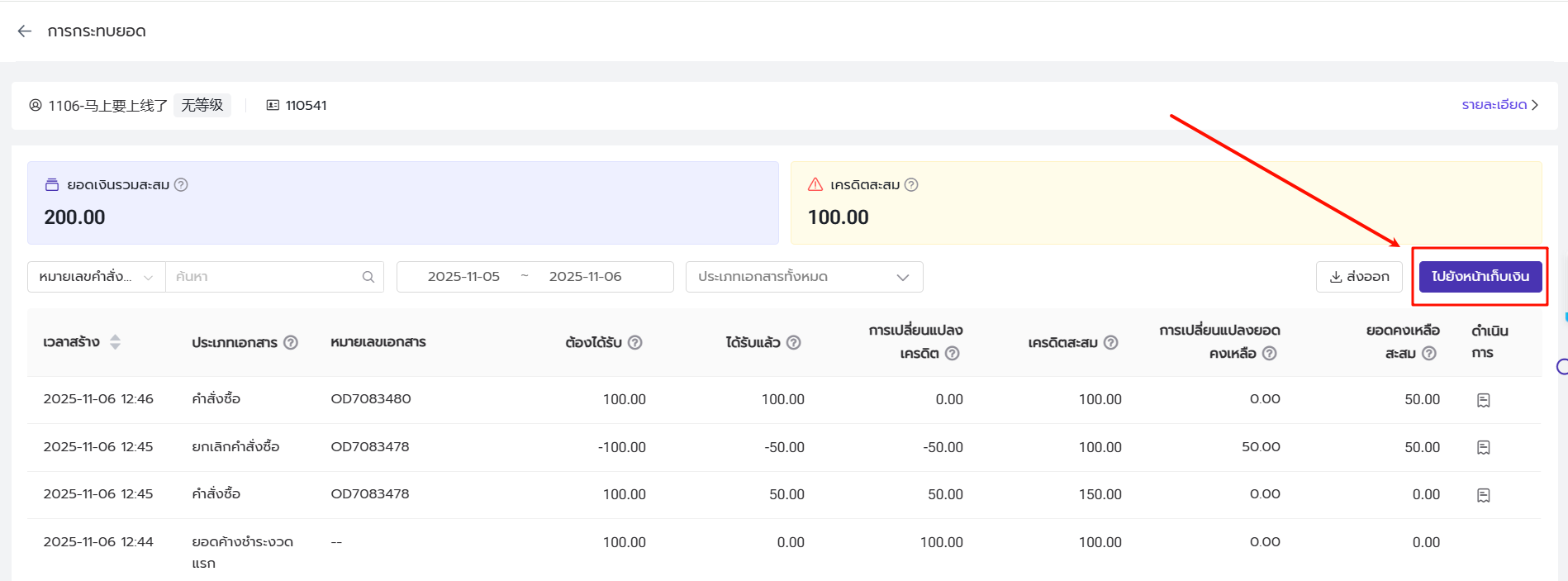The height and width of the screenshot is (581, 1568).
Task: Click the ค้นหา search input field
Action: (264, 277)
